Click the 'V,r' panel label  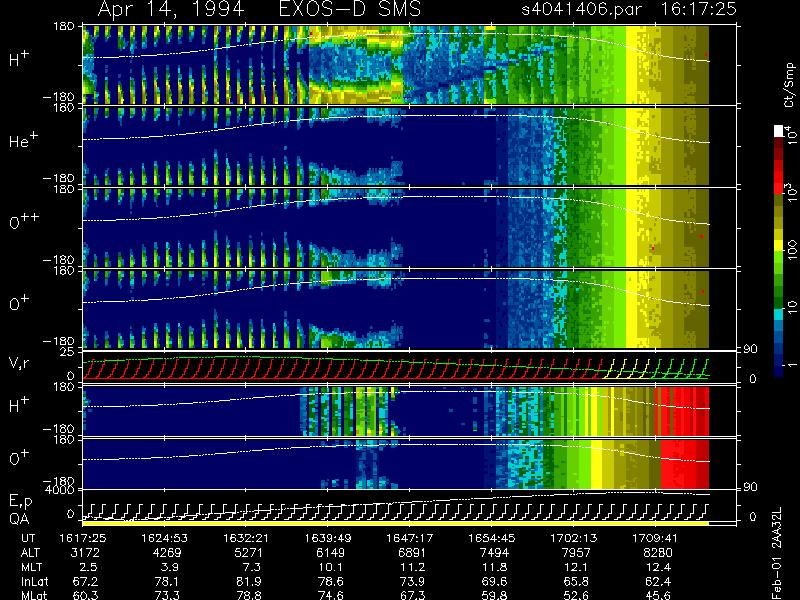pyautogui.click(x=19, y=363)
